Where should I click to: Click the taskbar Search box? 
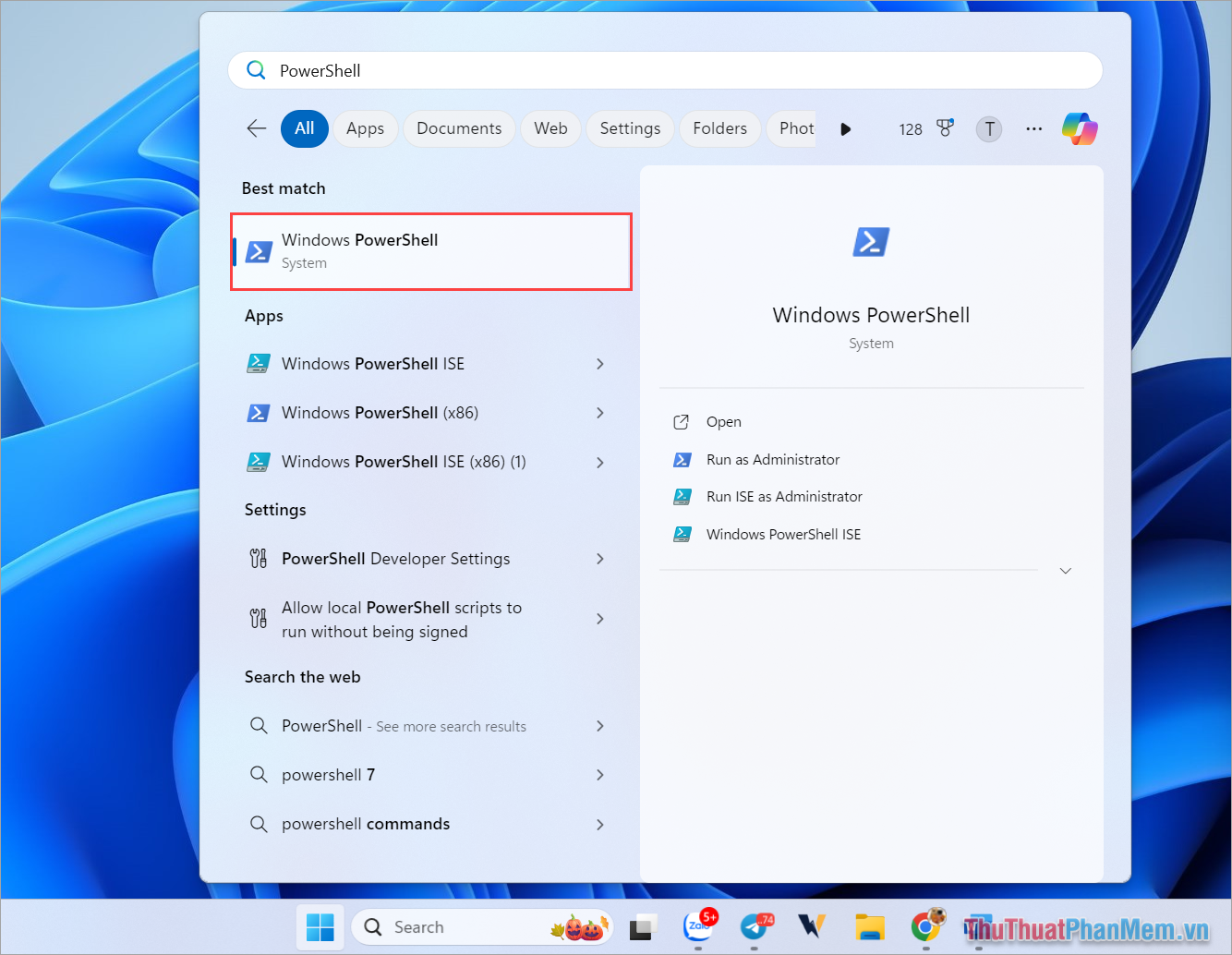(x=482, y=927)
